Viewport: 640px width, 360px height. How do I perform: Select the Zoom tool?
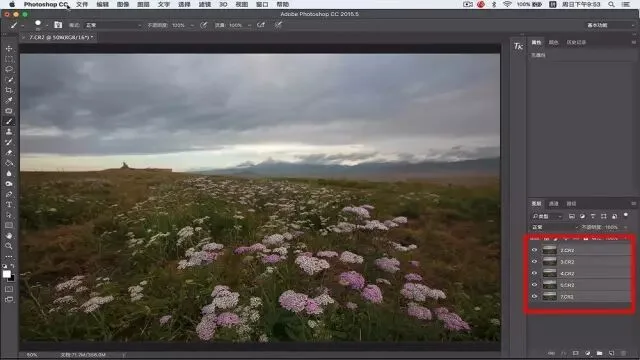point(9,246)
